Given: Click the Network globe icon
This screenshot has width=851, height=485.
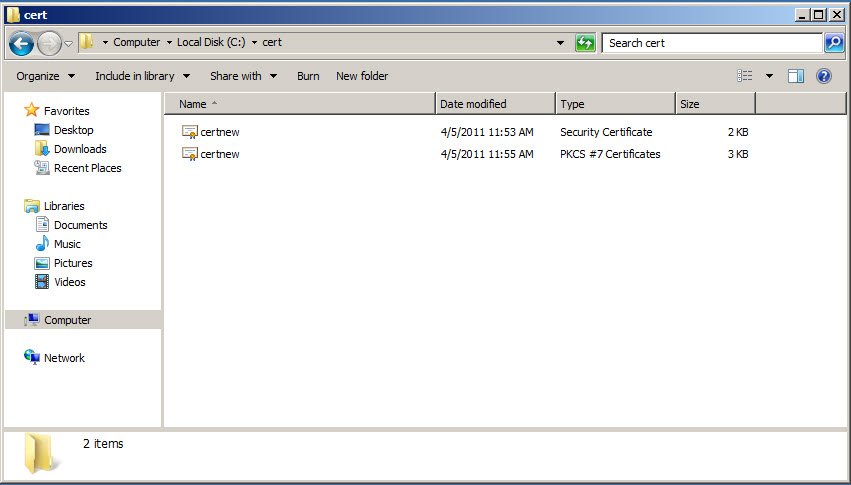Looking at the screenshot, I should (31, 357).
